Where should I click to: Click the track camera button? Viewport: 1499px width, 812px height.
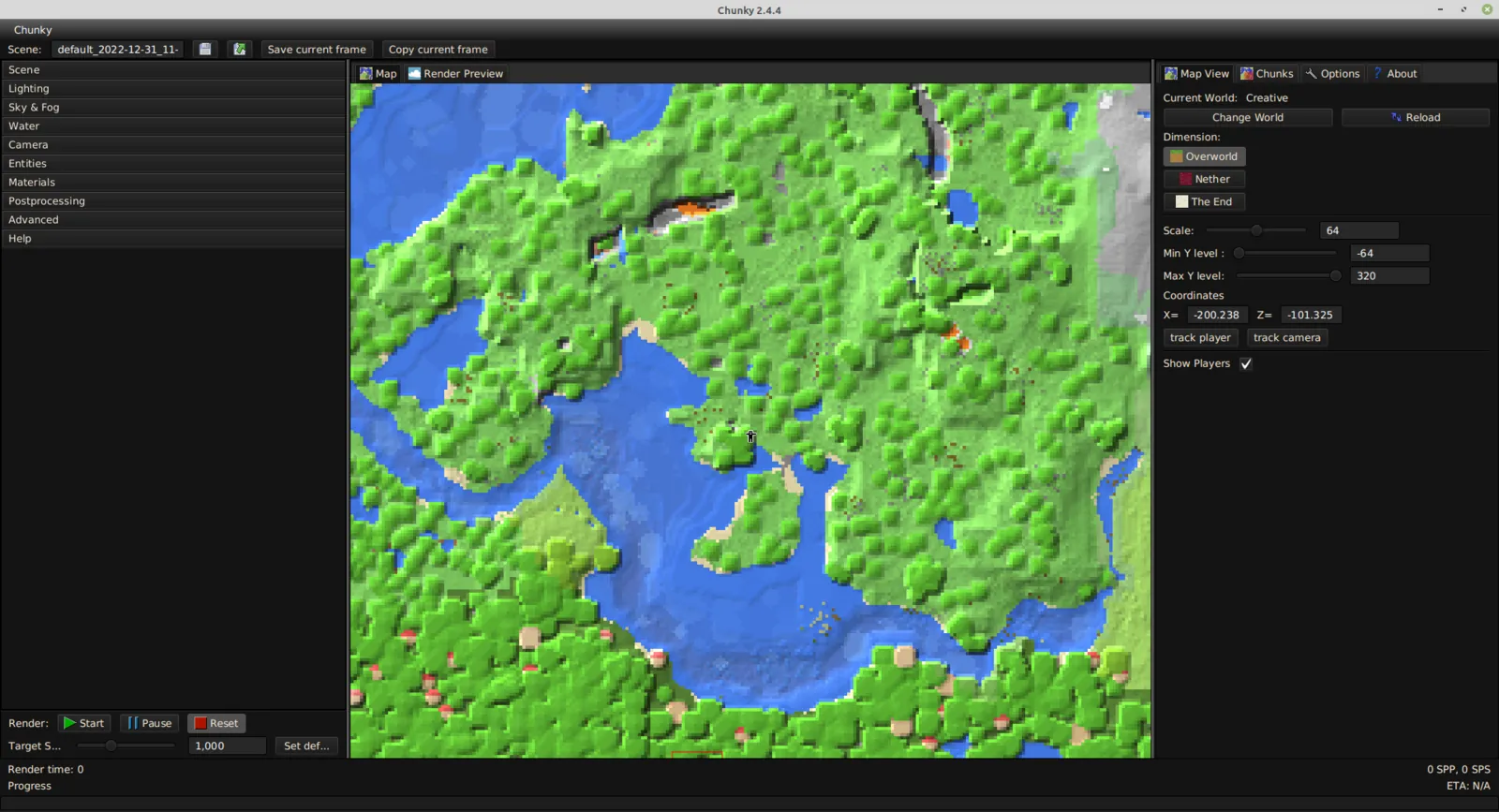pos(1287,337)
